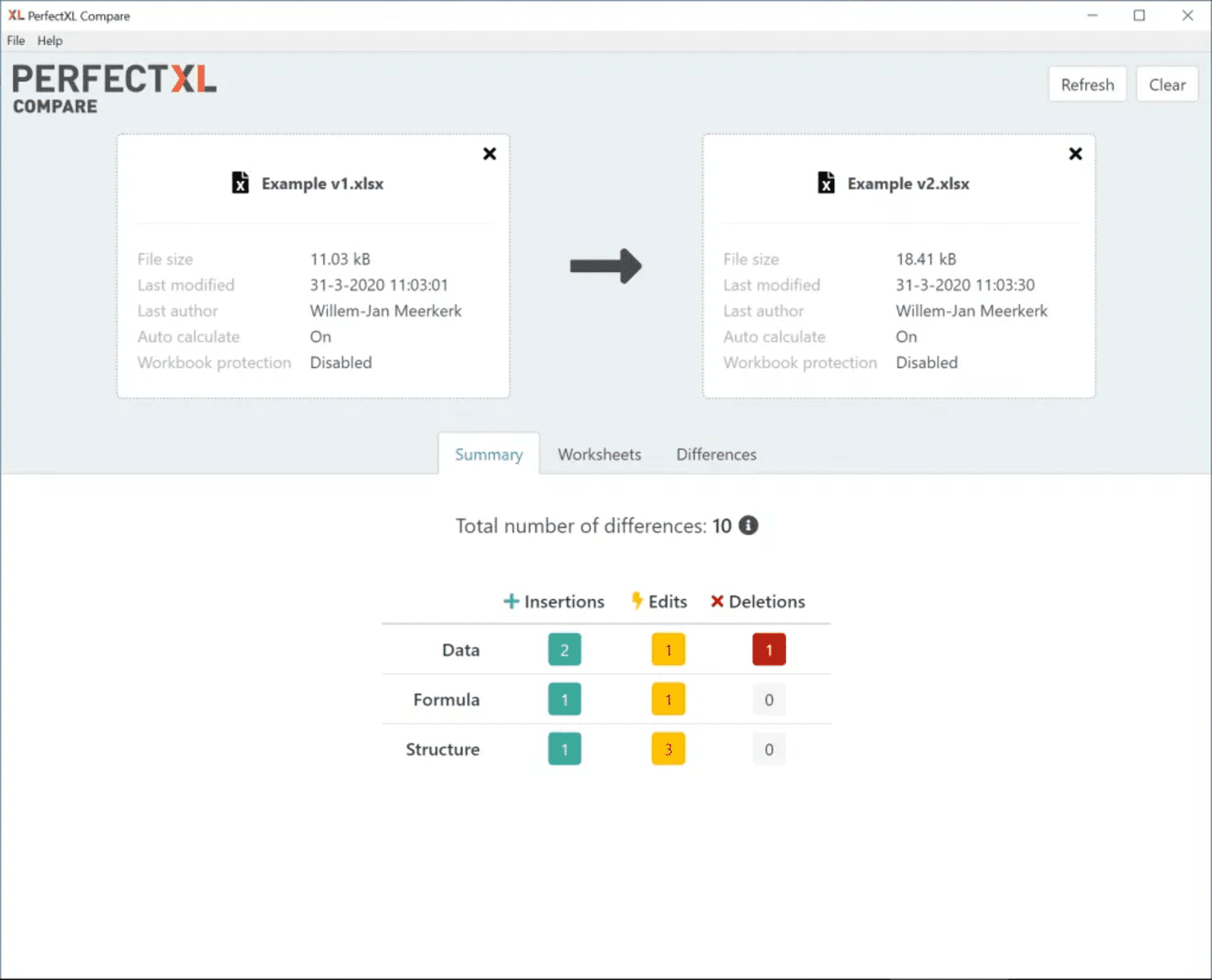
Task: Click Auto calculate label in v2 card
Action: coord(774,336)
